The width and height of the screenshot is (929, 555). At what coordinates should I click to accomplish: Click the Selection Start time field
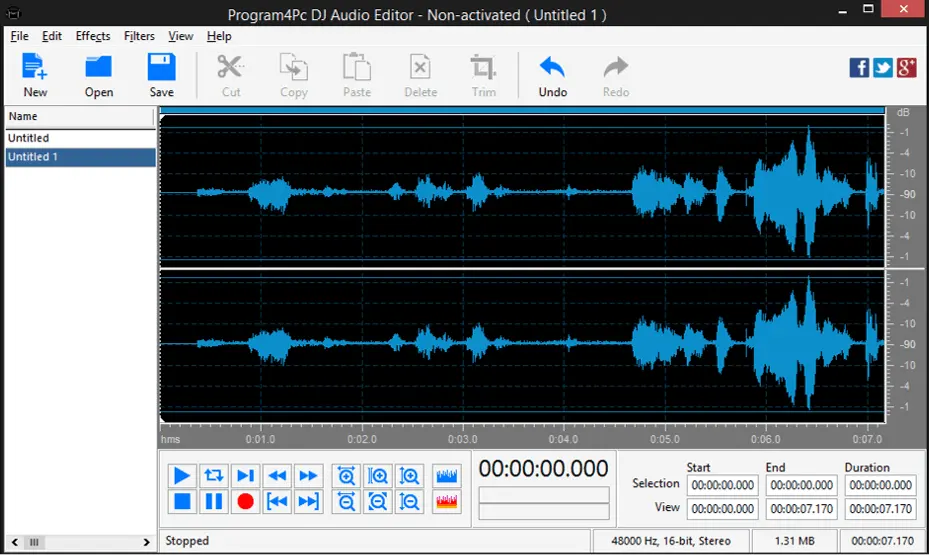tap(722, 485)
